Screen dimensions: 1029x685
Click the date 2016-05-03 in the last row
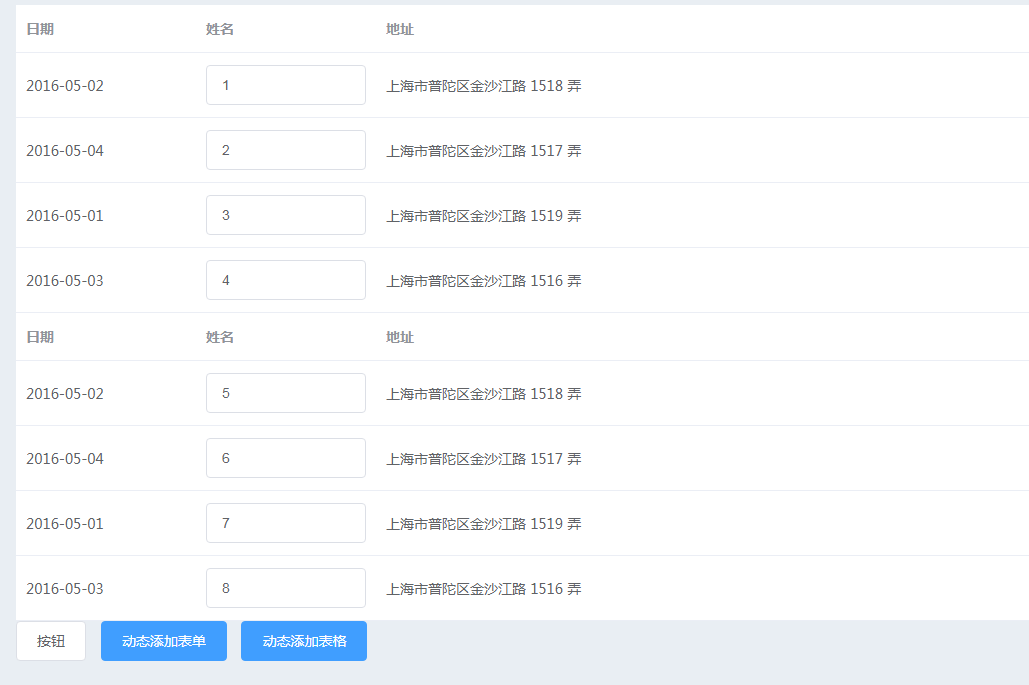point(65,587)
